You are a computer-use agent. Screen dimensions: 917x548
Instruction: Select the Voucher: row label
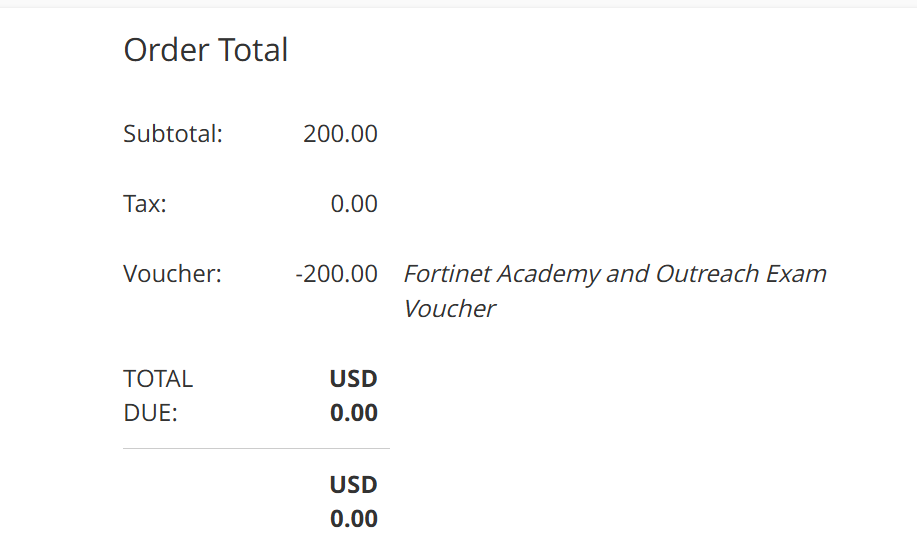point(172,274)
